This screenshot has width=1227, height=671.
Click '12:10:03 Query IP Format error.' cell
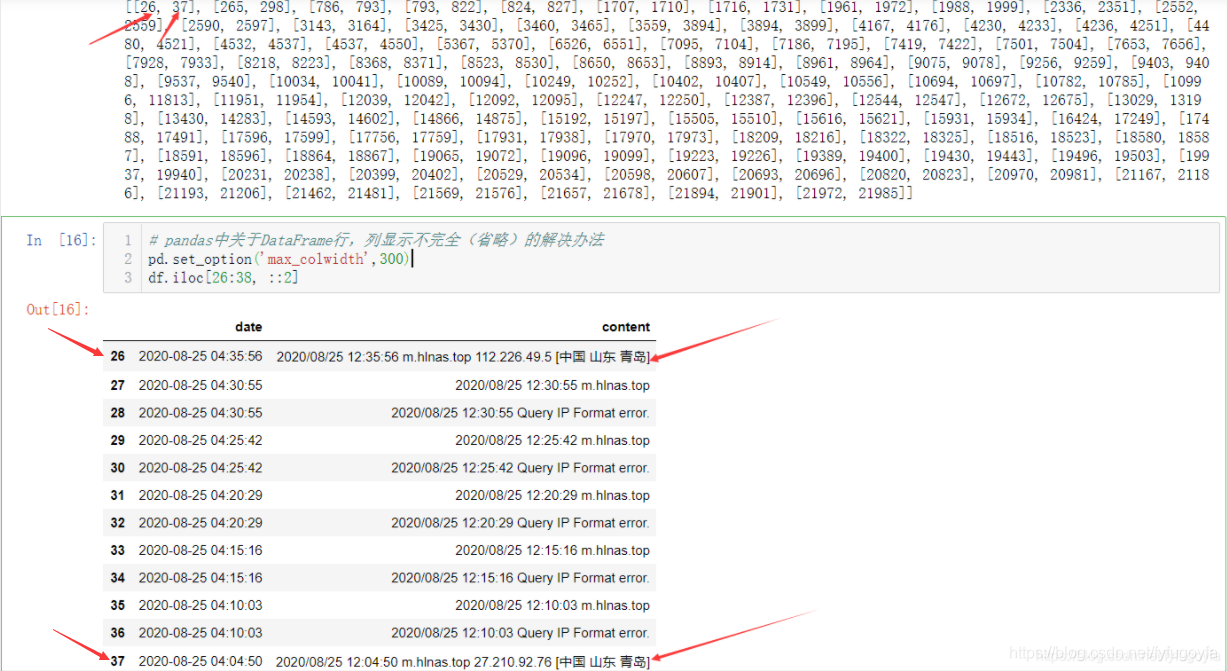(x=520, y=633)
